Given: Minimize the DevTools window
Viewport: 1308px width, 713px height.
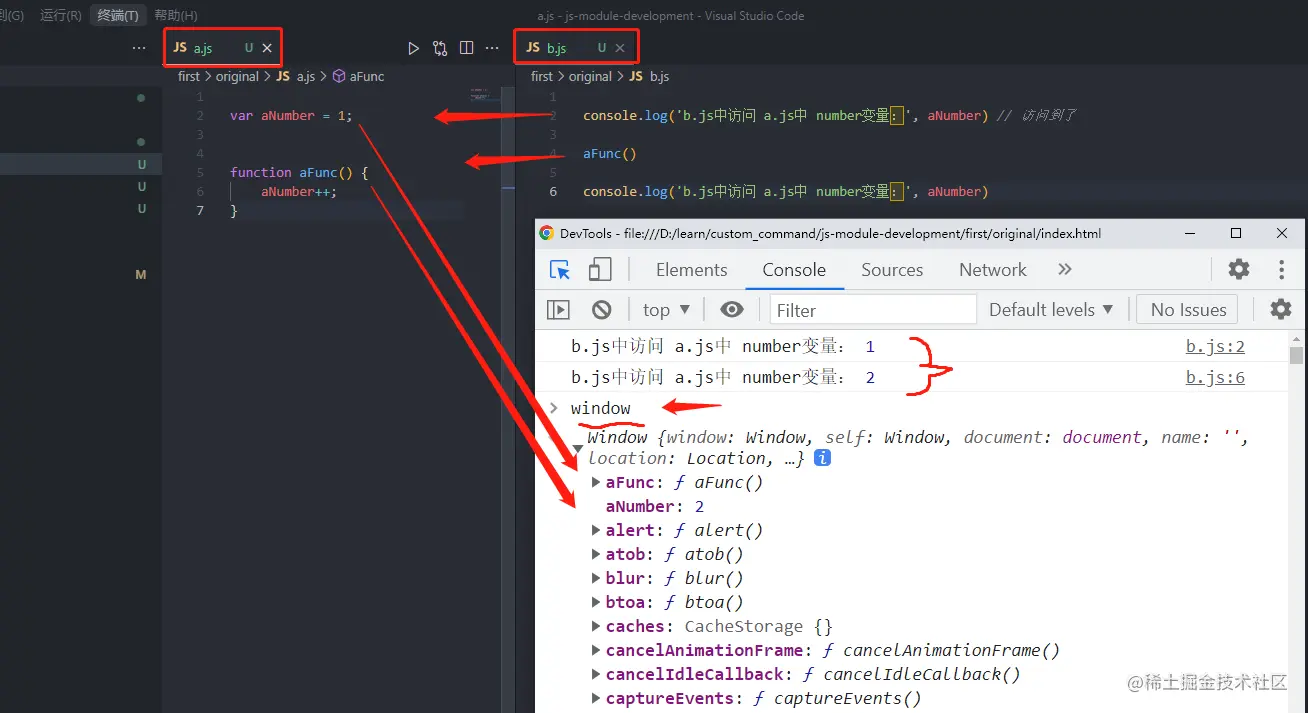Looking at the screenshot, I should 1189,233.
